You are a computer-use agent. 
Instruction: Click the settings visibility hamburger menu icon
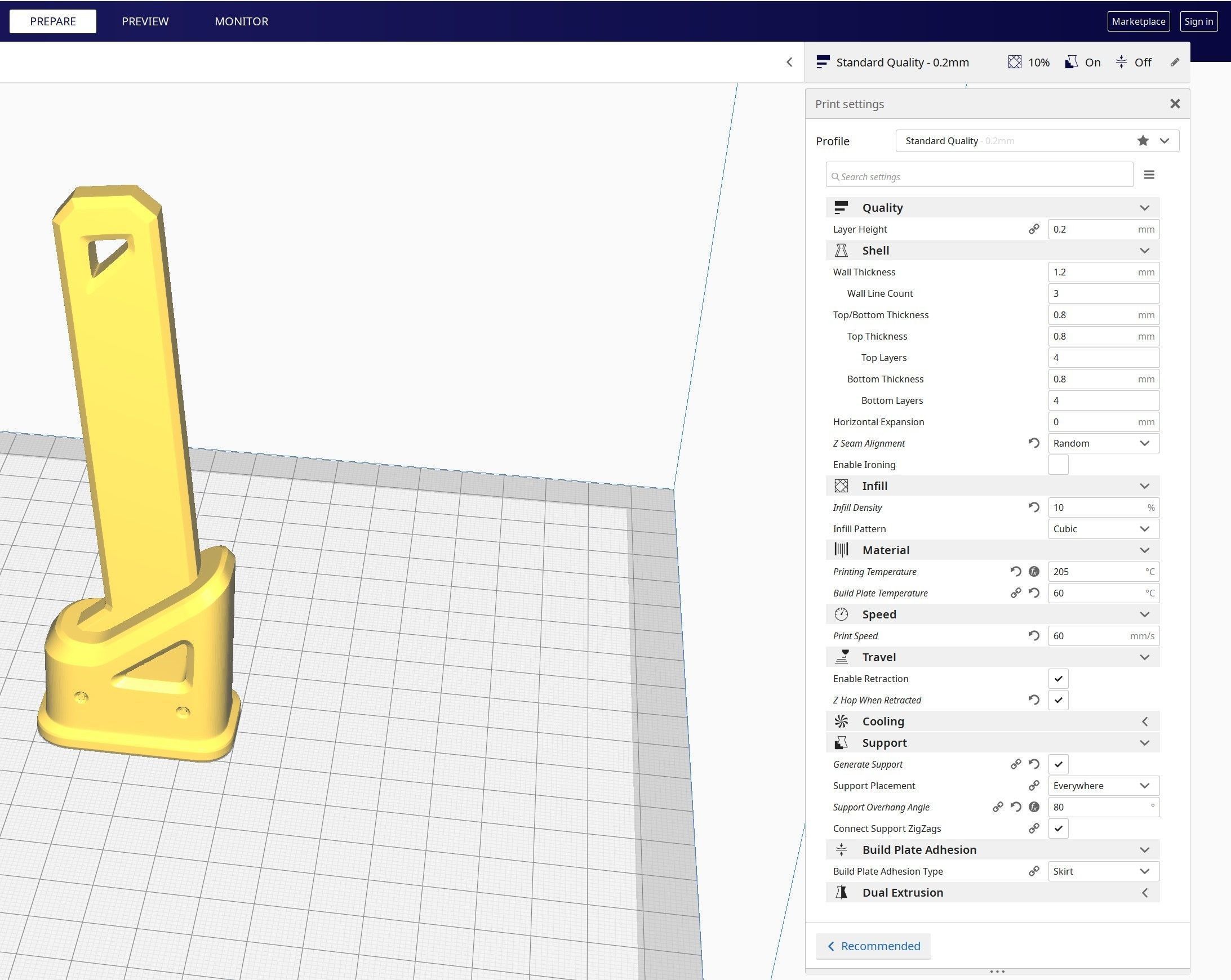(1149, 175)
